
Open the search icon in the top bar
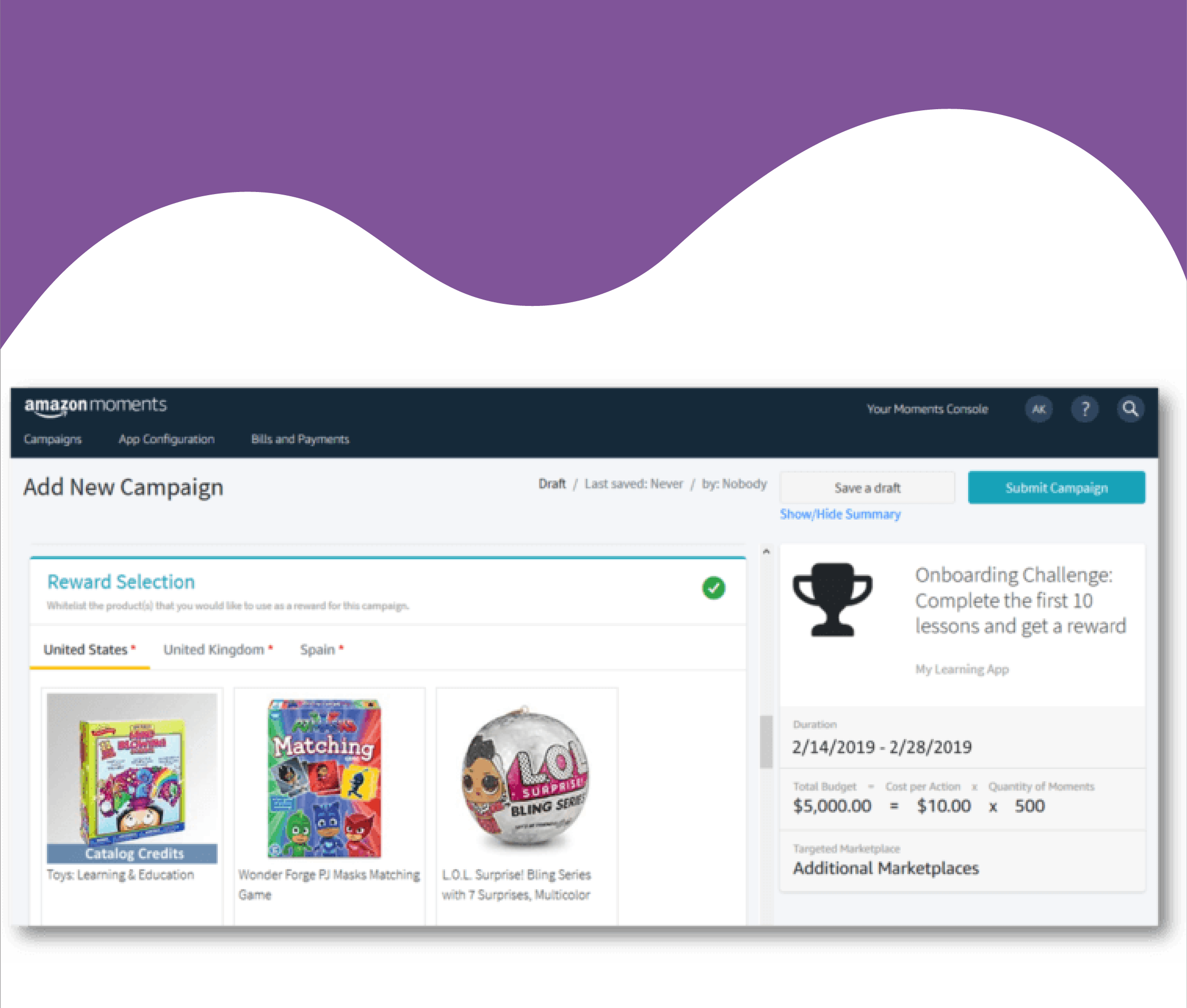tap(1131, 409)
